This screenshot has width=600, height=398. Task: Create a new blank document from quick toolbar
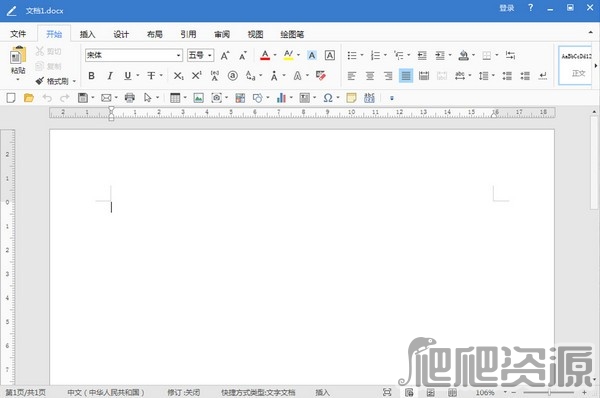pos(11,98)
